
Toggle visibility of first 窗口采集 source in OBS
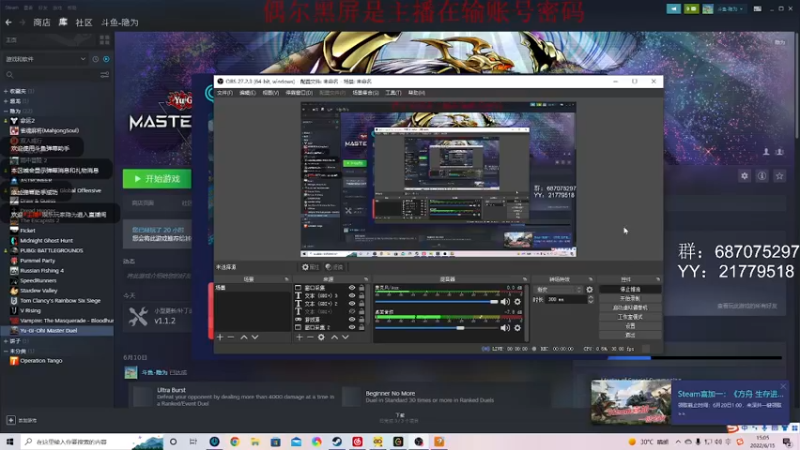(x=352, y=288)
